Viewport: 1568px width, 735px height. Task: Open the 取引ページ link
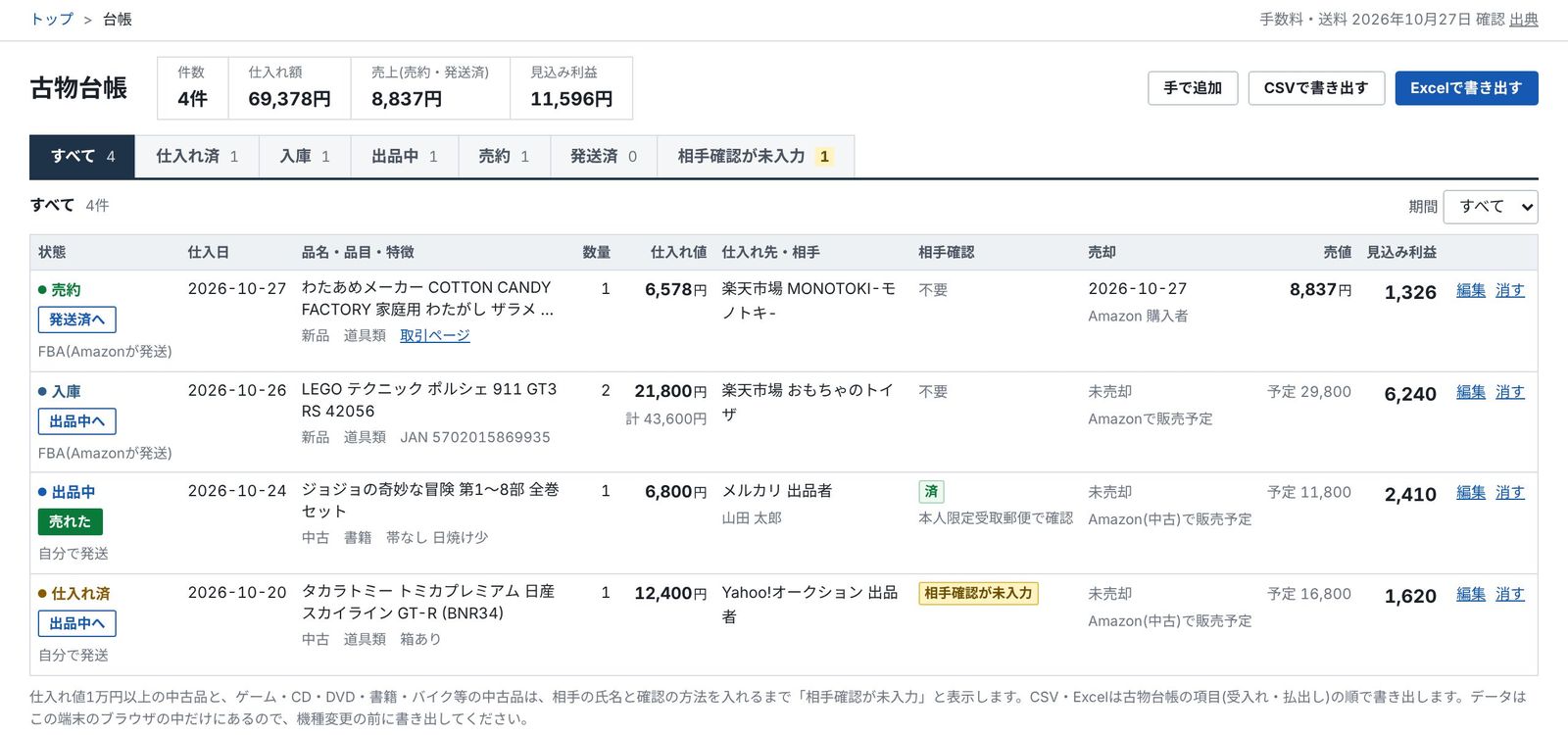(435, 336)
